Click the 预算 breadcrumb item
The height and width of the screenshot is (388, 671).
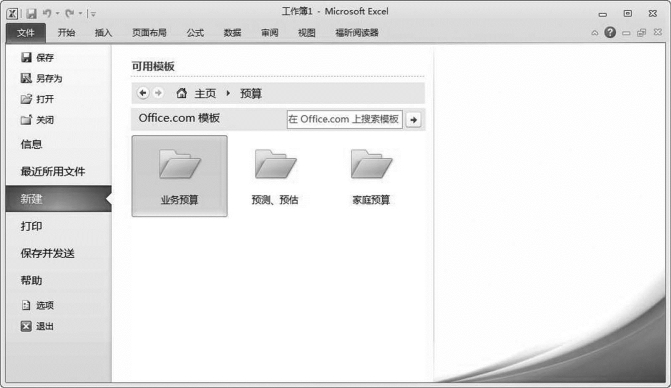[251, 93]
